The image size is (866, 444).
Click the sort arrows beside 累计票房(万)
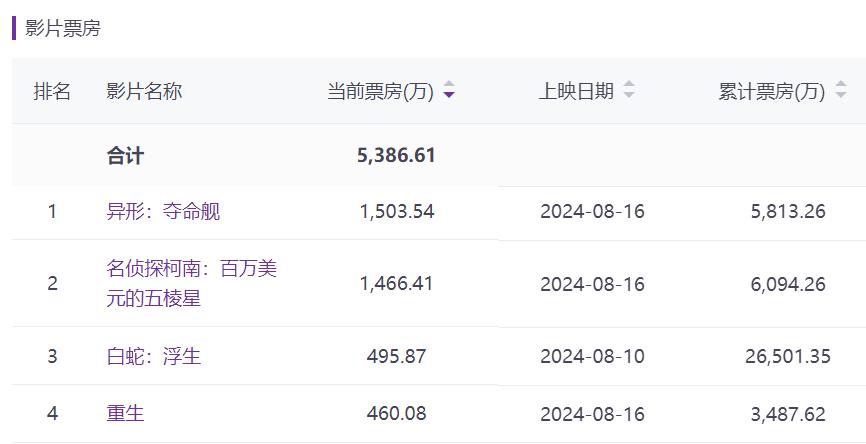tap(840, 91)
